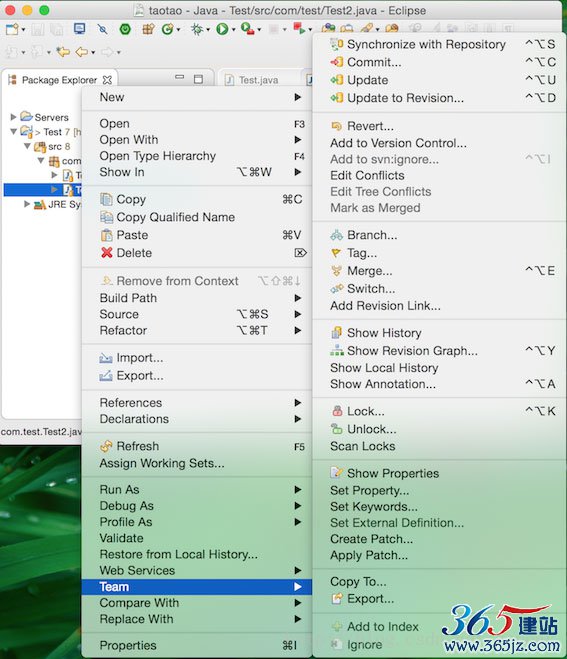The width and height of the screenshot is (567, 659).
Task: Close the Package Explorer tab
Action: point(108,80)
